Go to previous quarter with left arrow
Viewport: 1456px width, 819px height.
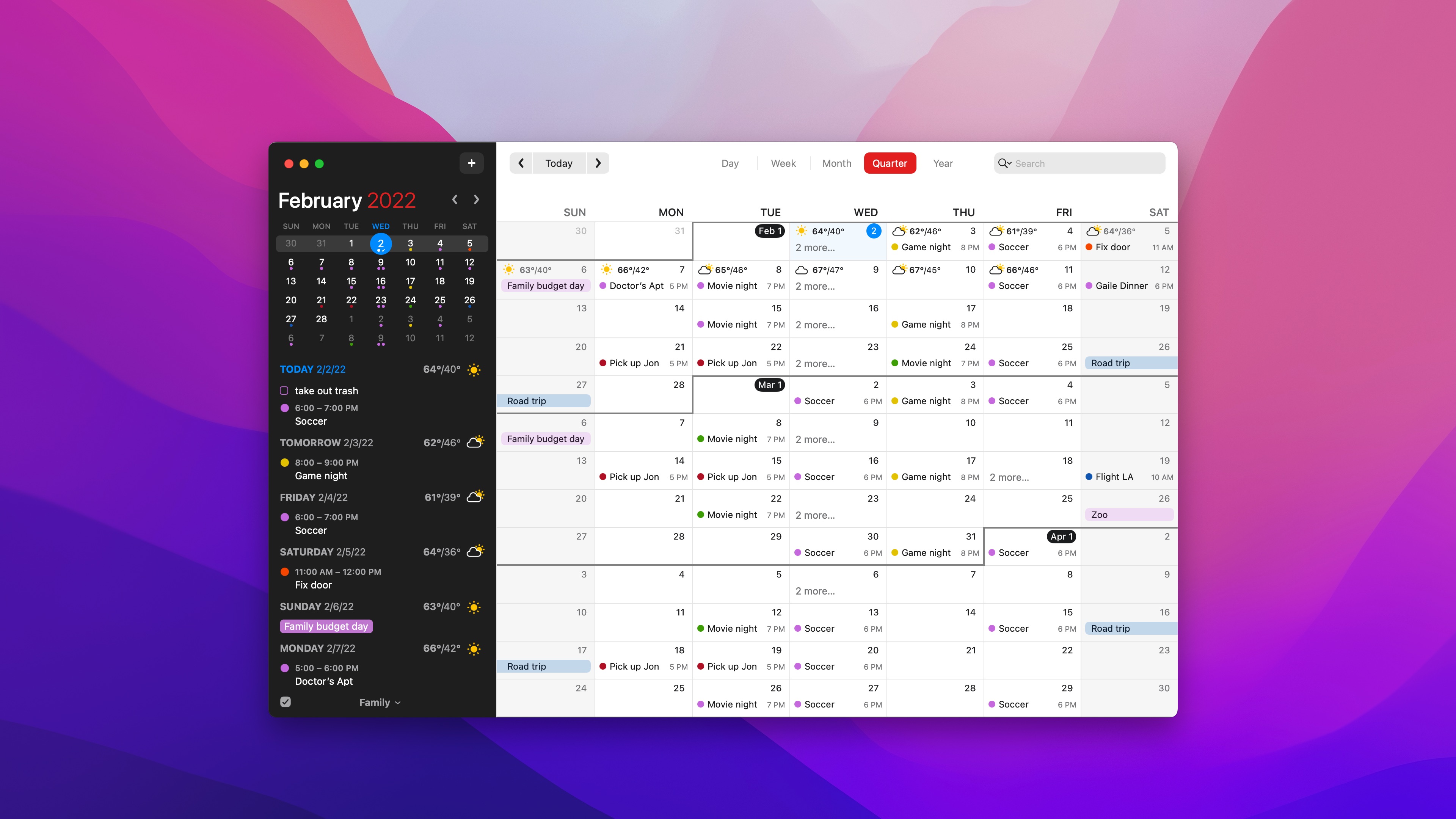[x=521, y=163]
